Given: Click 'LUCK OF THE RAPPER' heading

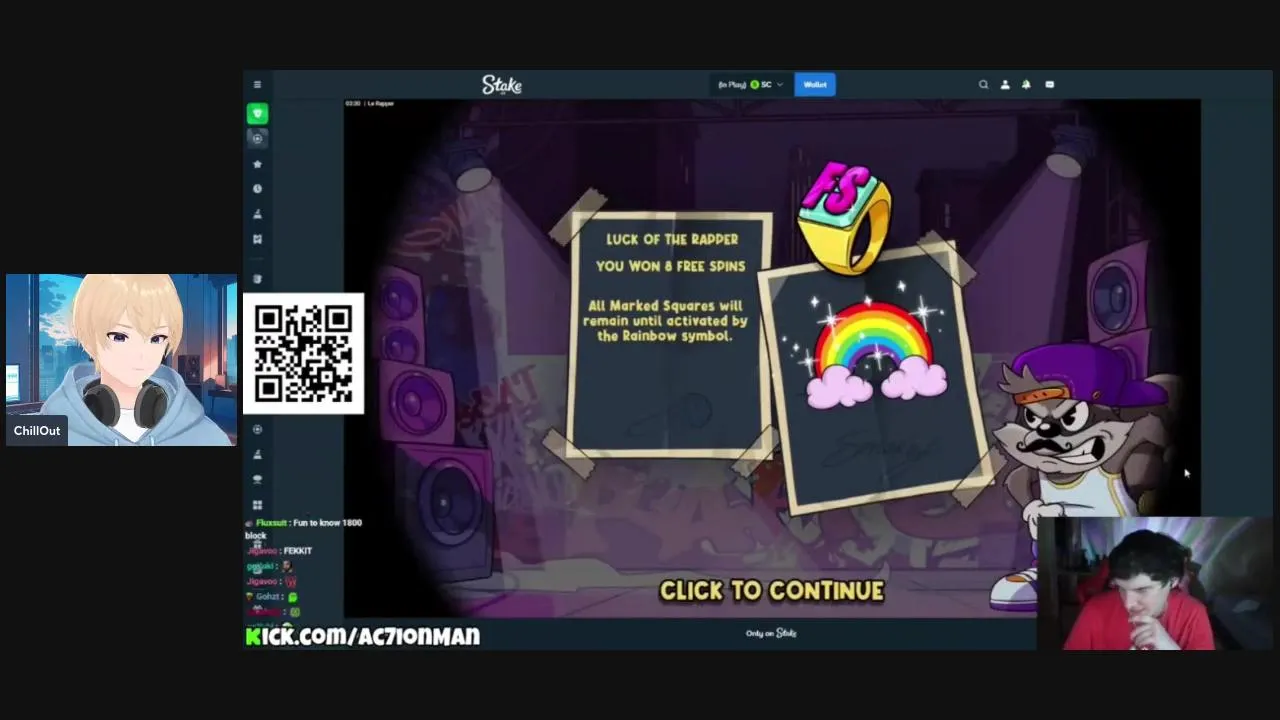Looking at the screenshot, I should click(672, 240).
